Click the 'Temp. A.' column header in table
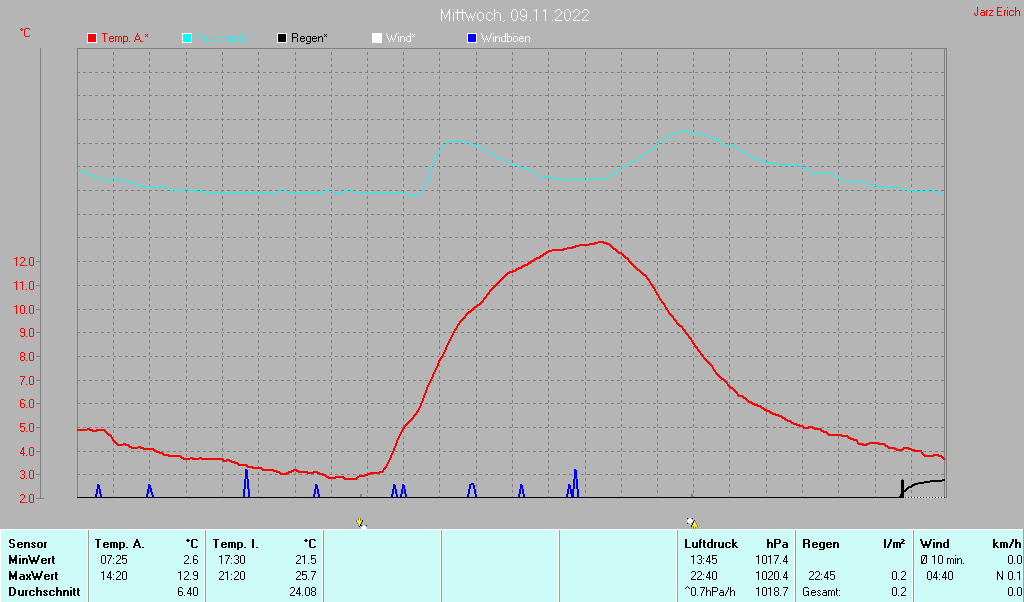Screen dimensions: 1024x602 [x=120, y=544]
